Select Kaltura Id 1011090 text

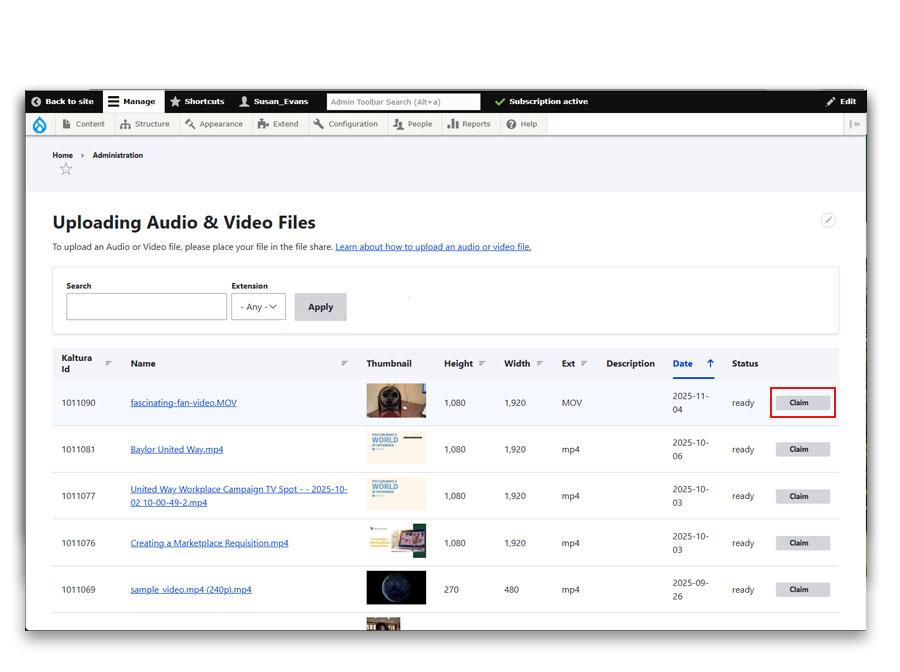coord(79,403)
